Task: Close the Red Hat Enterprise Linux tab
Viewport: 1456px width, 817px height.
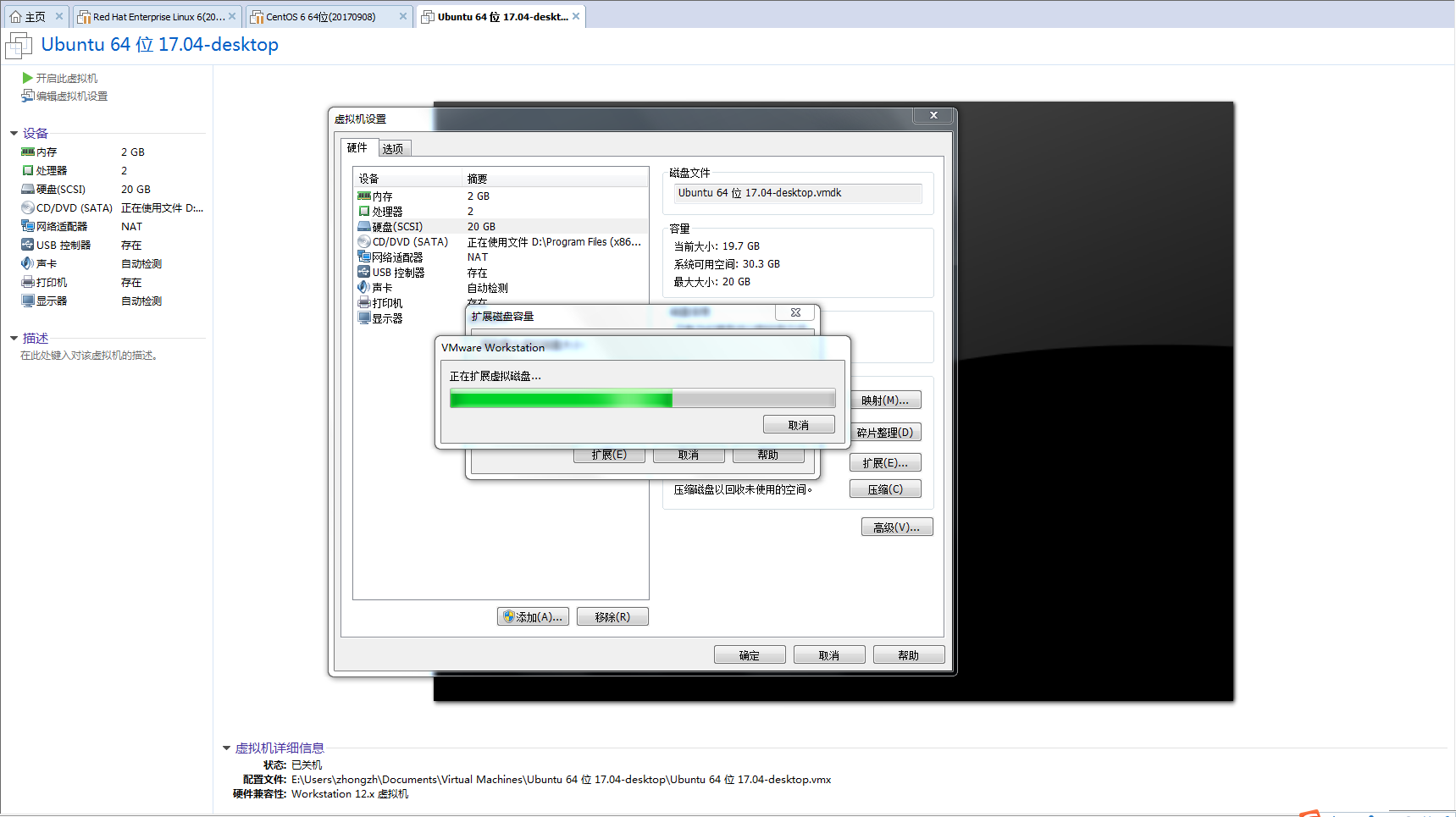Action: (232, 16)
